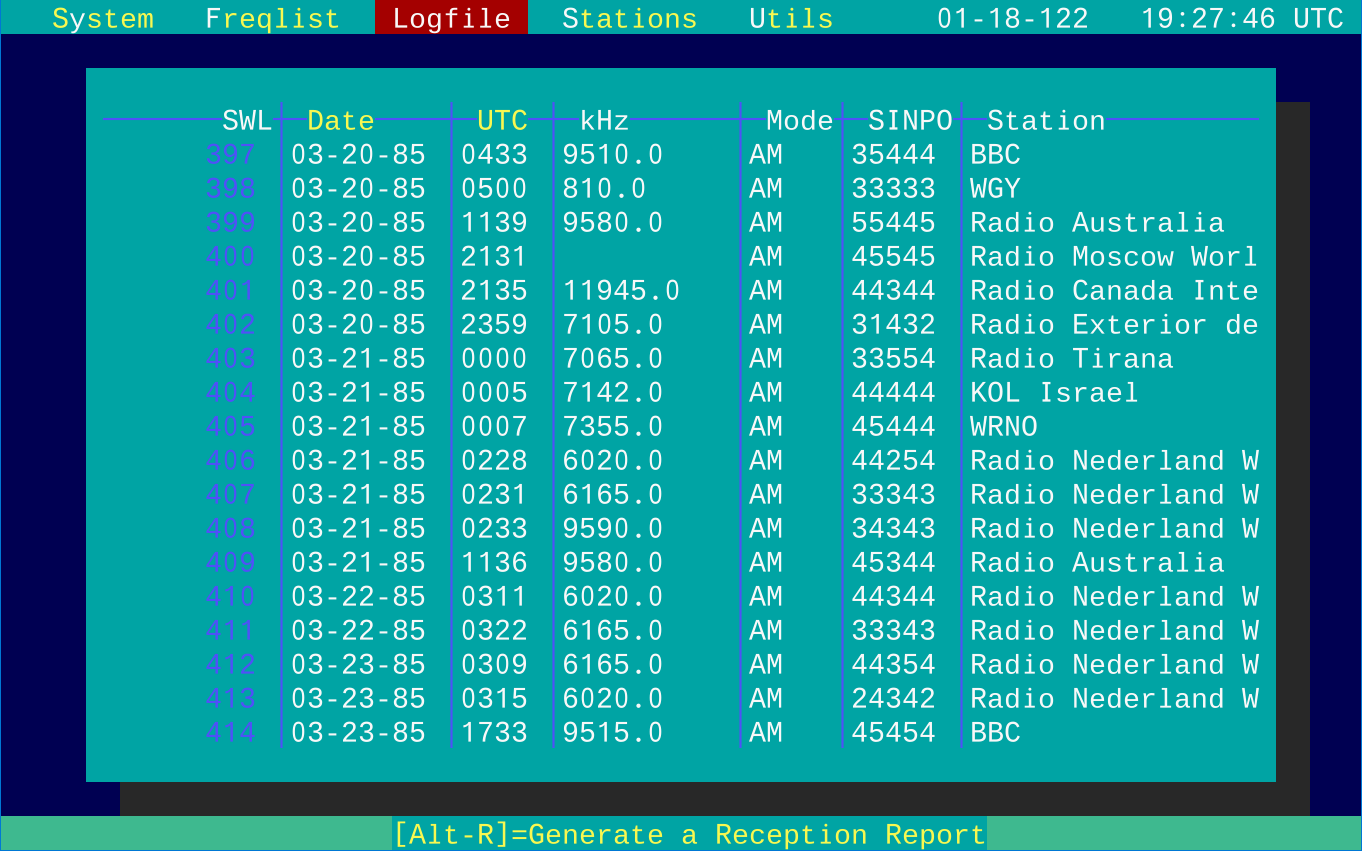
Task: Click the SINPO value 55445
Action: click(x=893, y=223)
